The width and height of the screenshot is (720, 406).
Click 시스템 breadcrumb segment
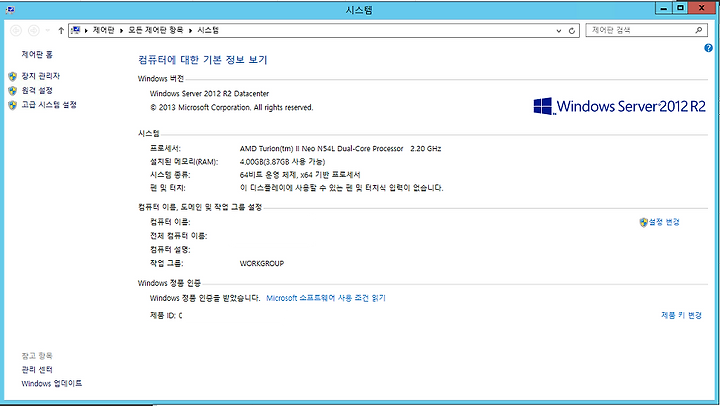(x=208, y=30)
